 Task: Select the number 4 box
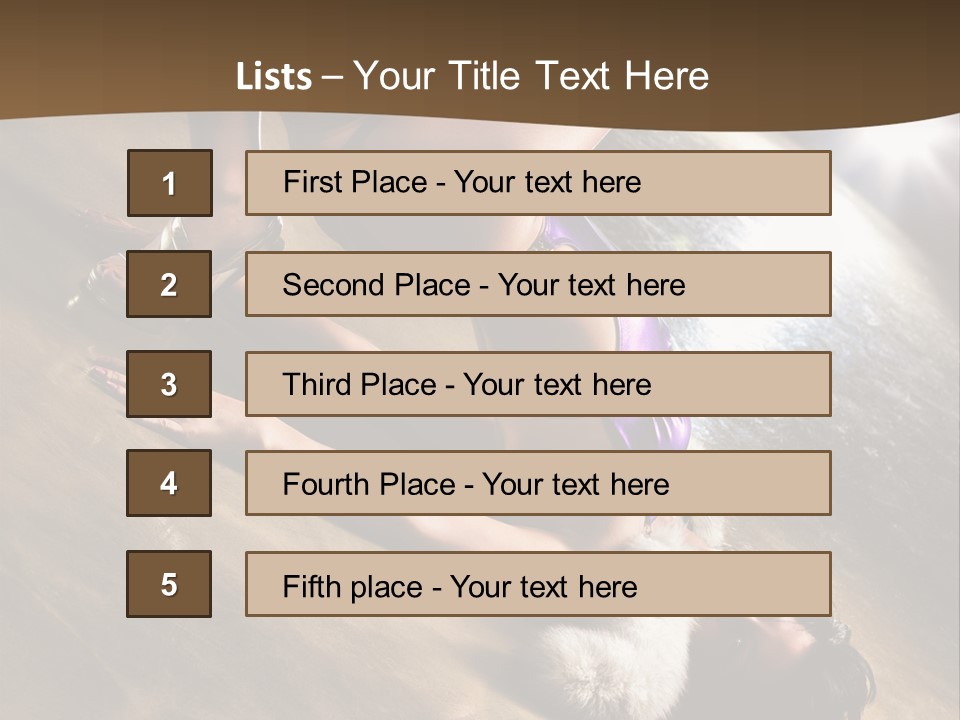click(169, 483)
